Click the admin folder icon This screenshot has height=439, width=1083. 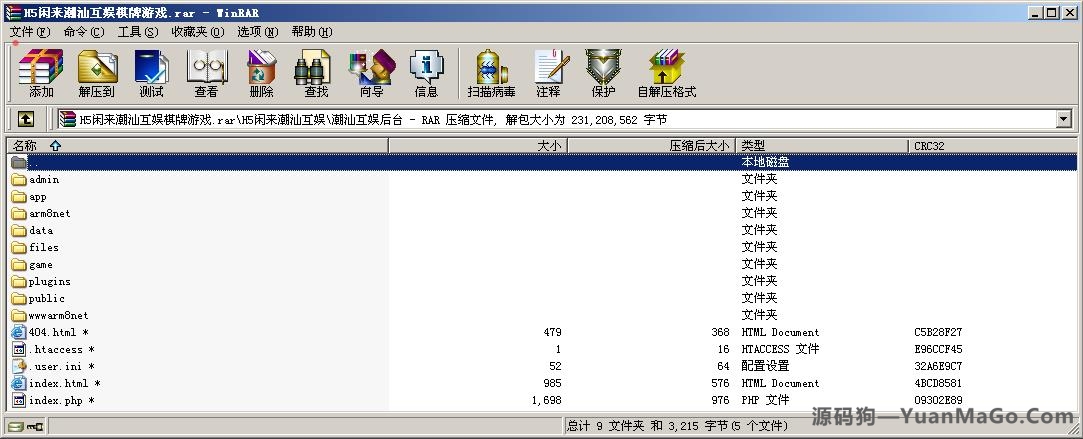(x=19, y=179)
